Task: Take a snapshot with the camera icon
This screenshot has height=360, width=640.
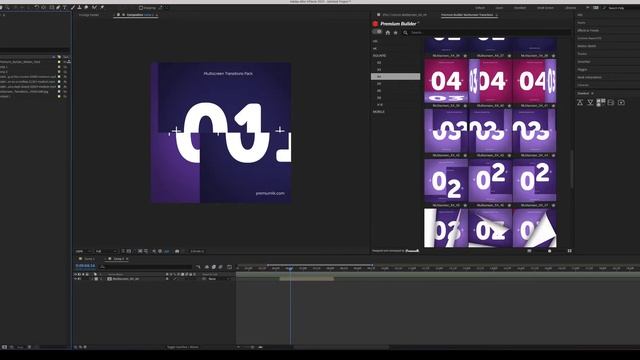Action: point(177,251)
